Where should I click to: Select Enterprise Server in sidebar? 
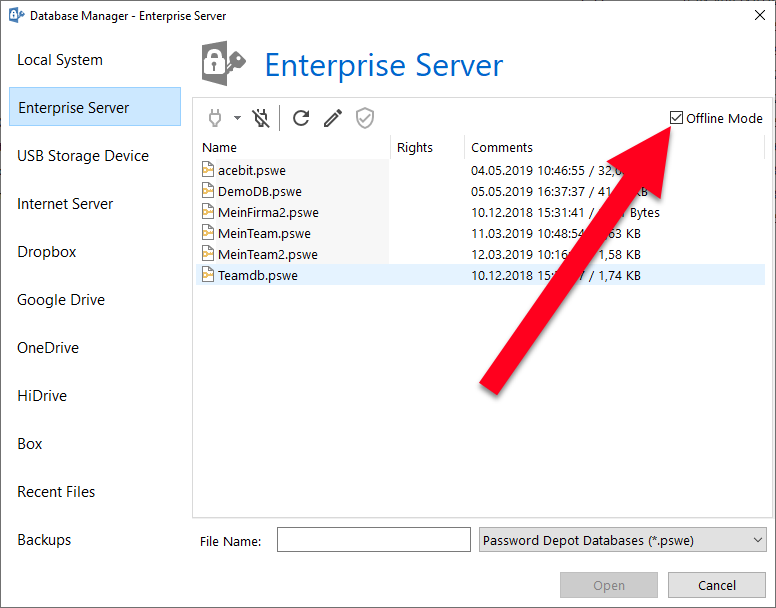[95, 107]
